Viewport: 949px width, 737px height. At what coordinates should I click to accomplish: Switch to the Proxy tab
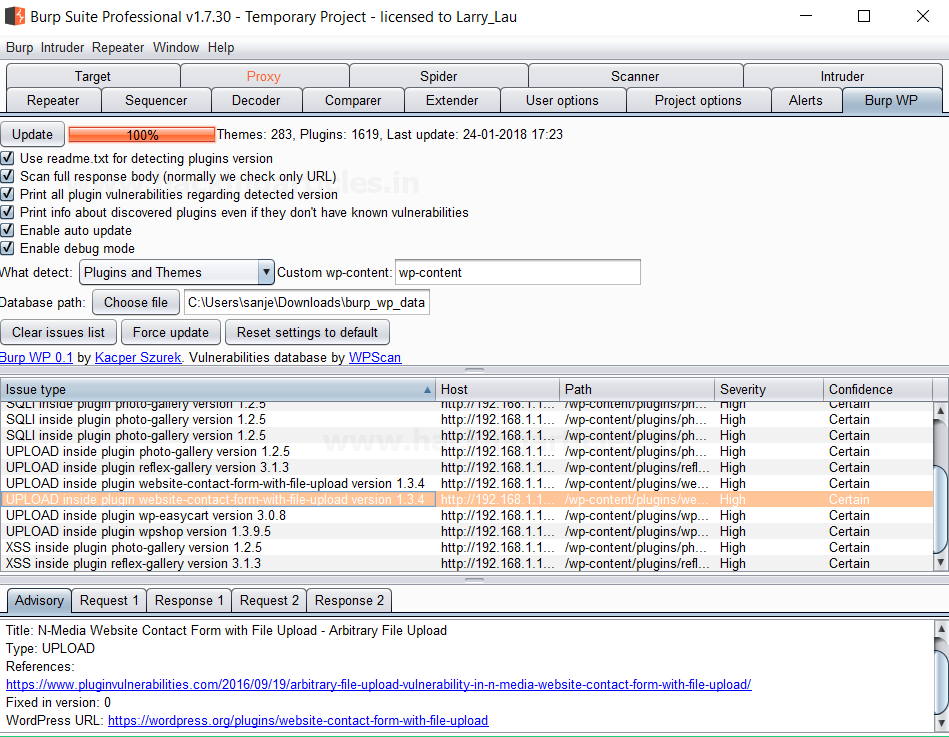coord(264,76)
